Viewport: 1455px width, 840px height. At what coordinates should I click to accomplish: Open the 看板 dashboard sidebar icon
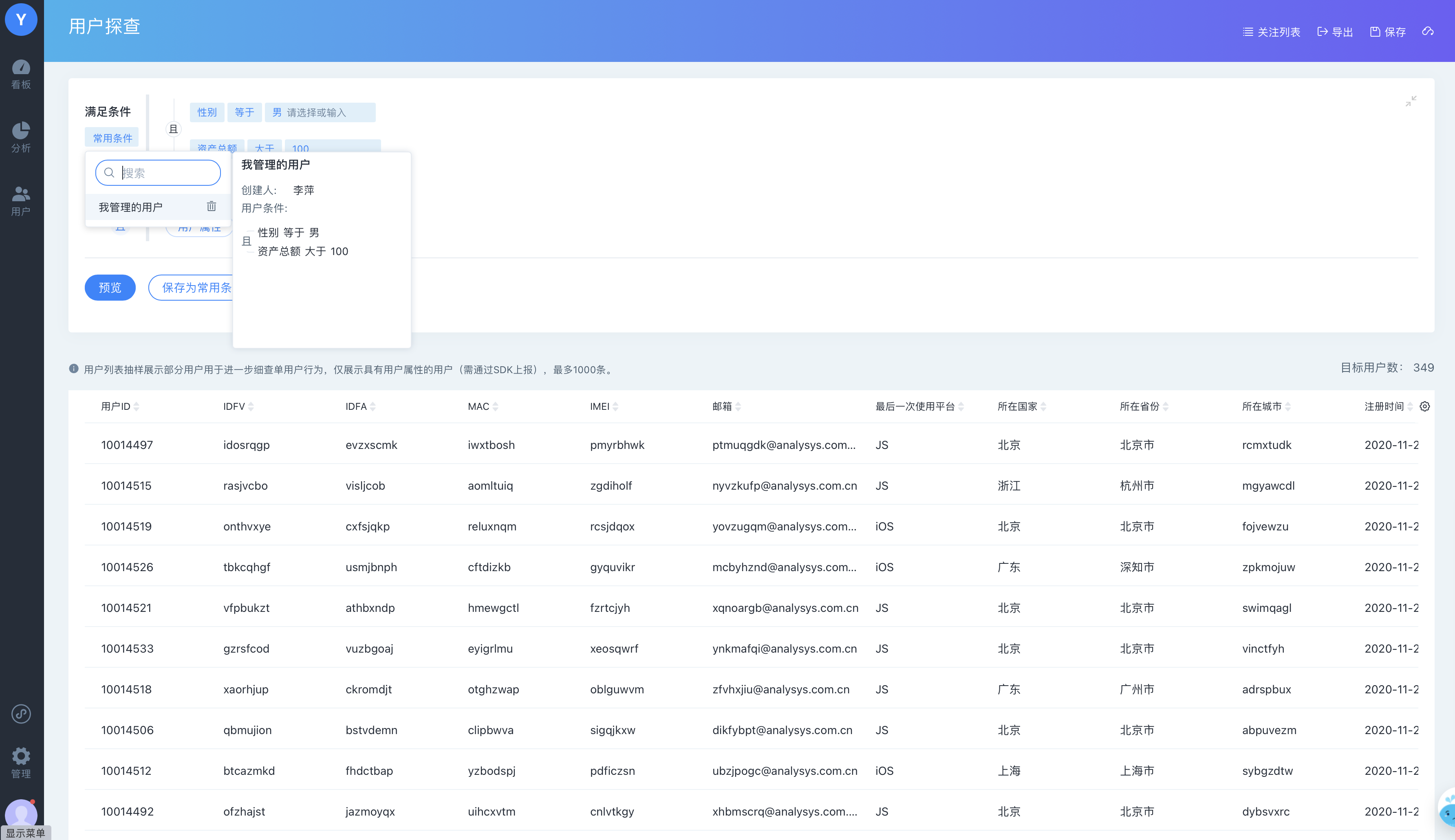tap(21, 75)
